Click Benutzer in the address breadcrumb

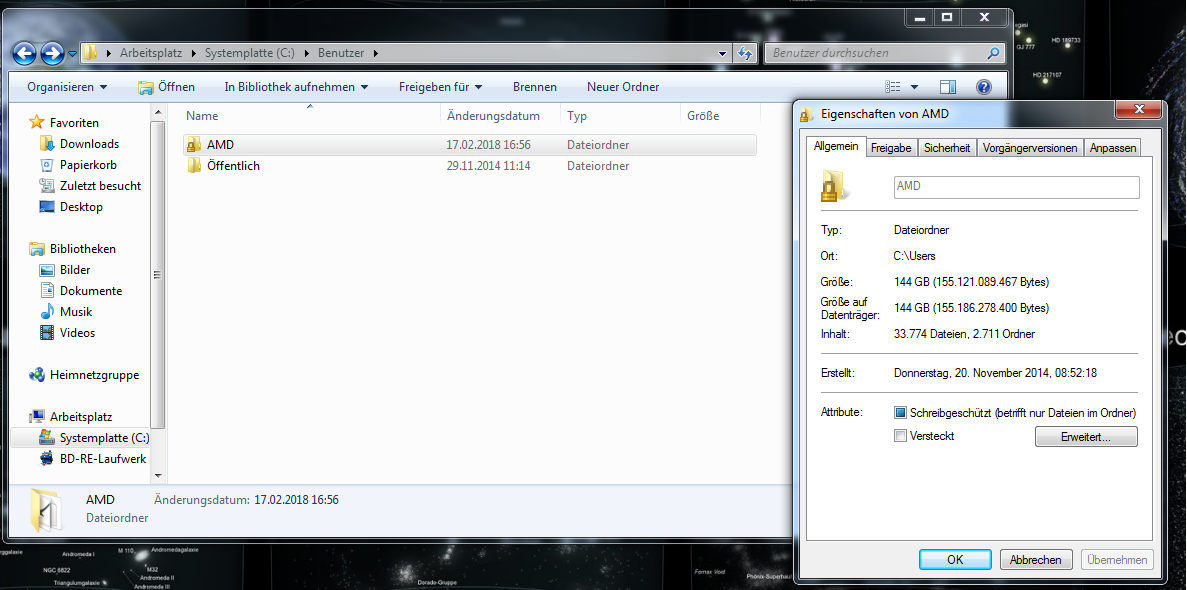(x=341, y=53)
